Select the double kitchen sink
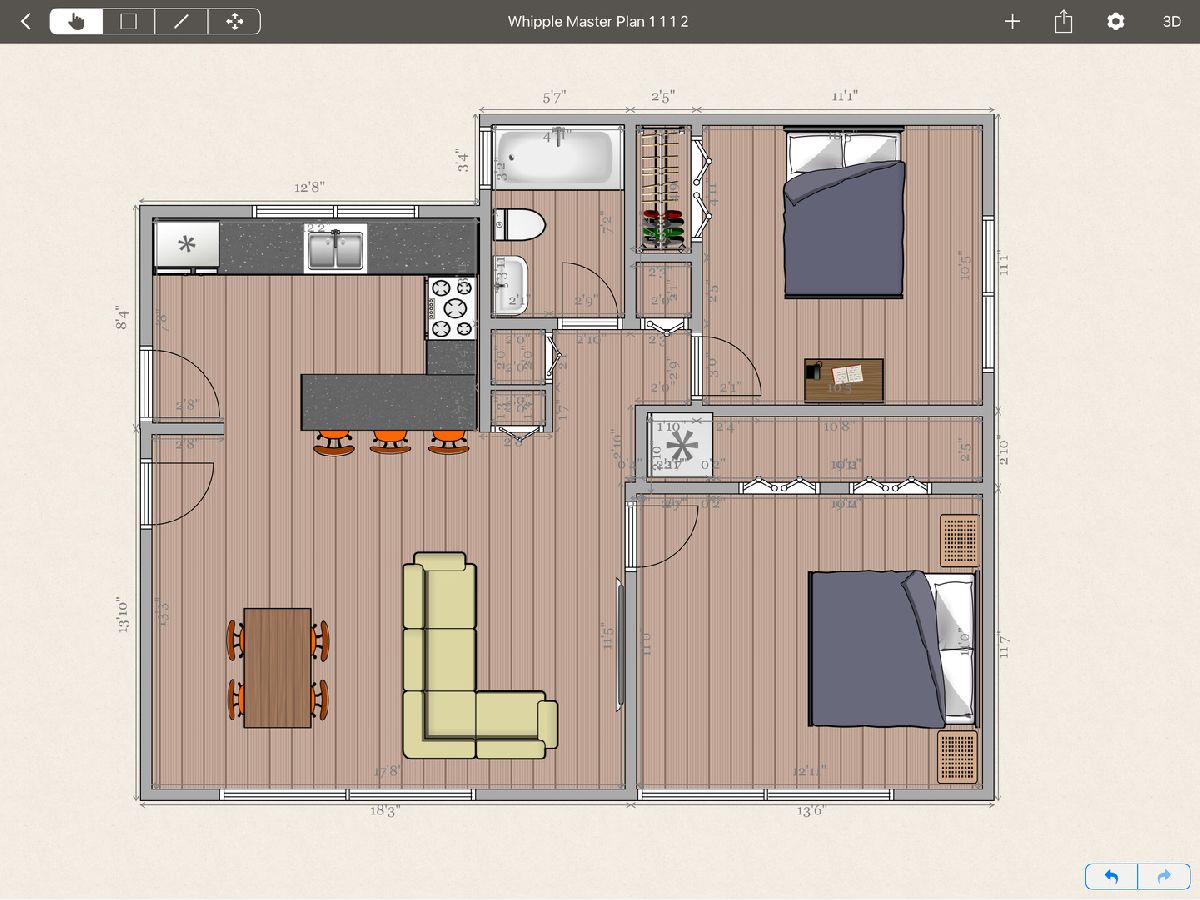Viewport: 1200px width, 900px height. 335,249
